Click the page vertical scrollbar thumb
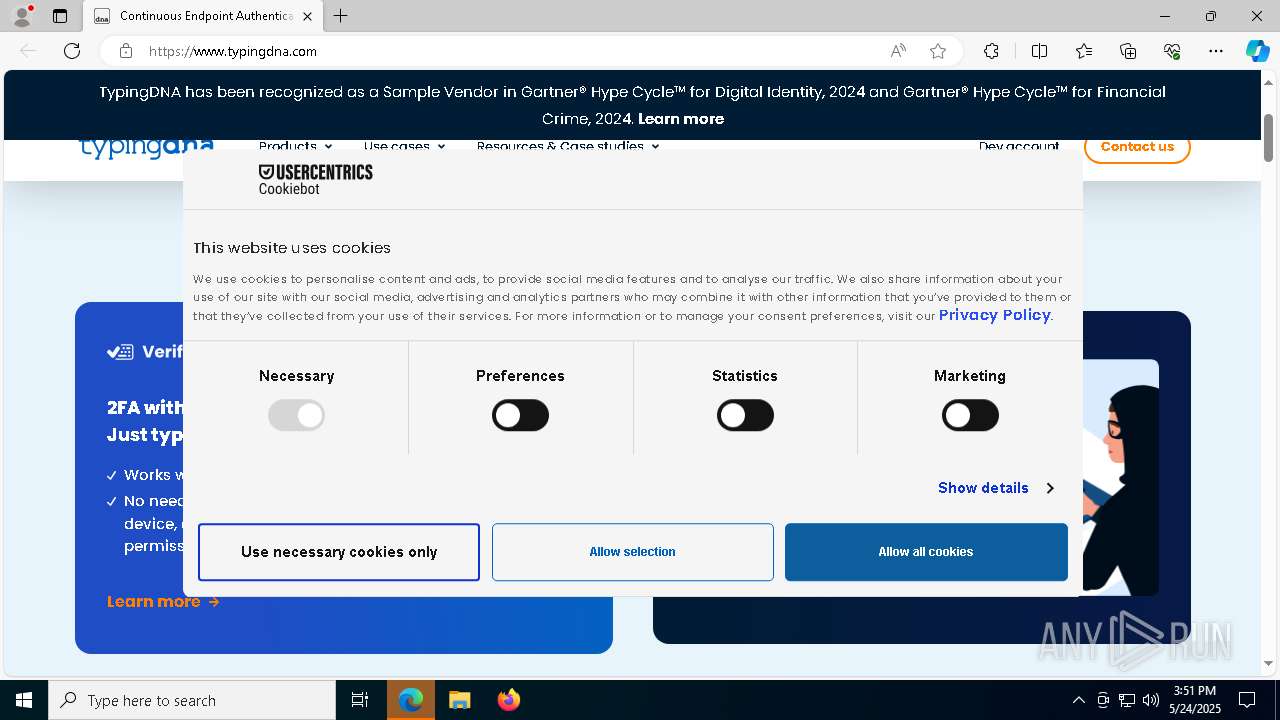The height and width of the screenshot is (720, 1280). (1269, 137)
